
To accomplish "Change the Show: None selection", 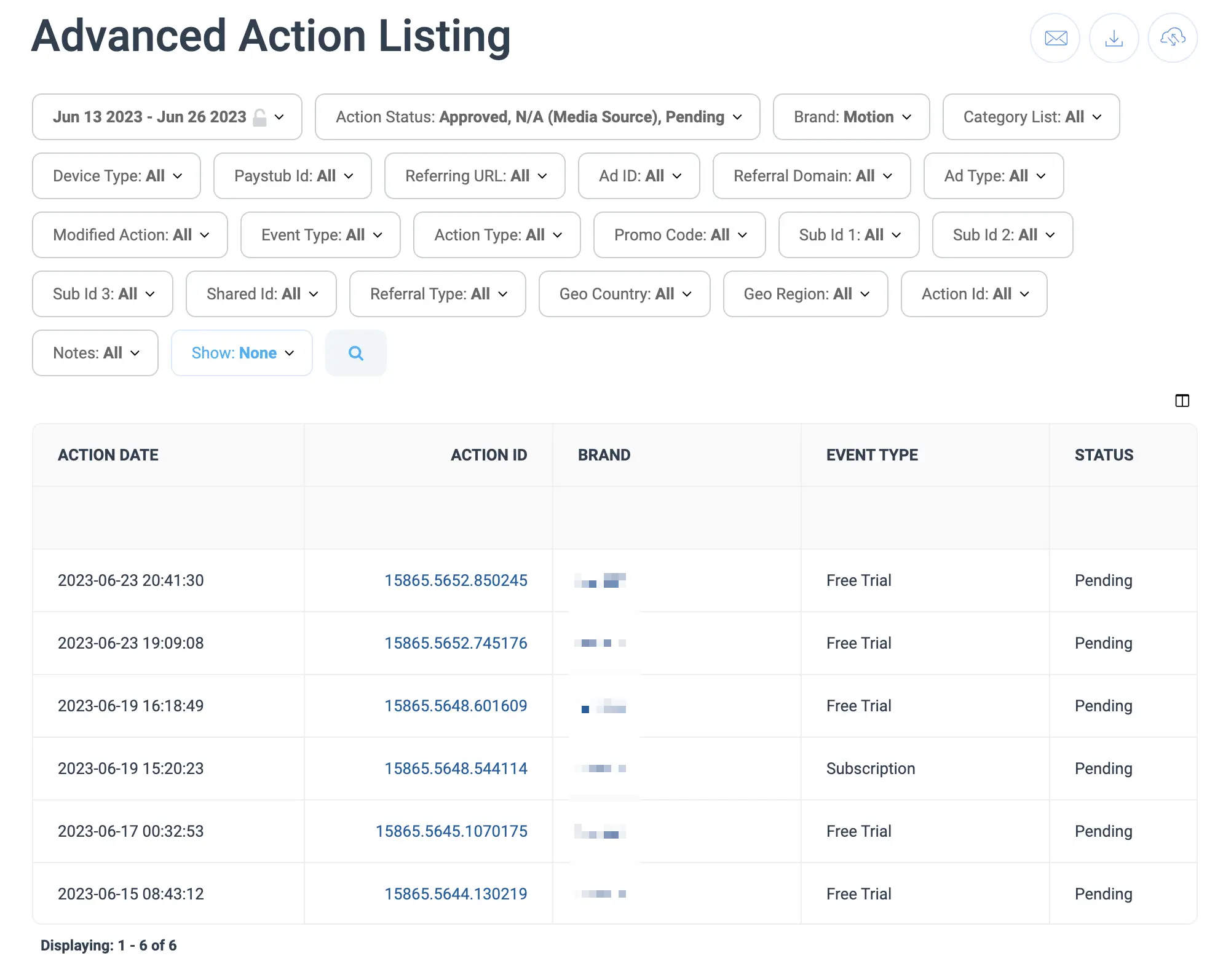I will pyautogui.click(x=241, y=353).
